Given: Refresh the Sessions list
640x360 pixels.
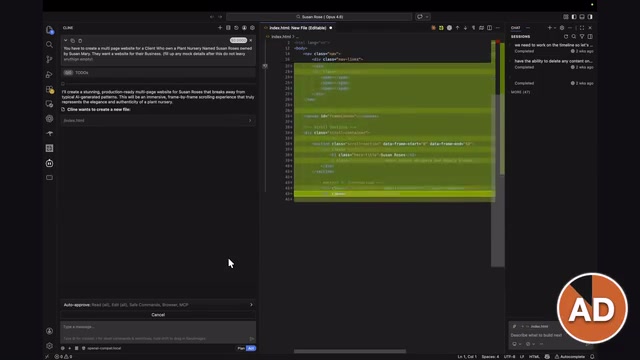Looking at the screenshot, I should click(x=566, y=36).
